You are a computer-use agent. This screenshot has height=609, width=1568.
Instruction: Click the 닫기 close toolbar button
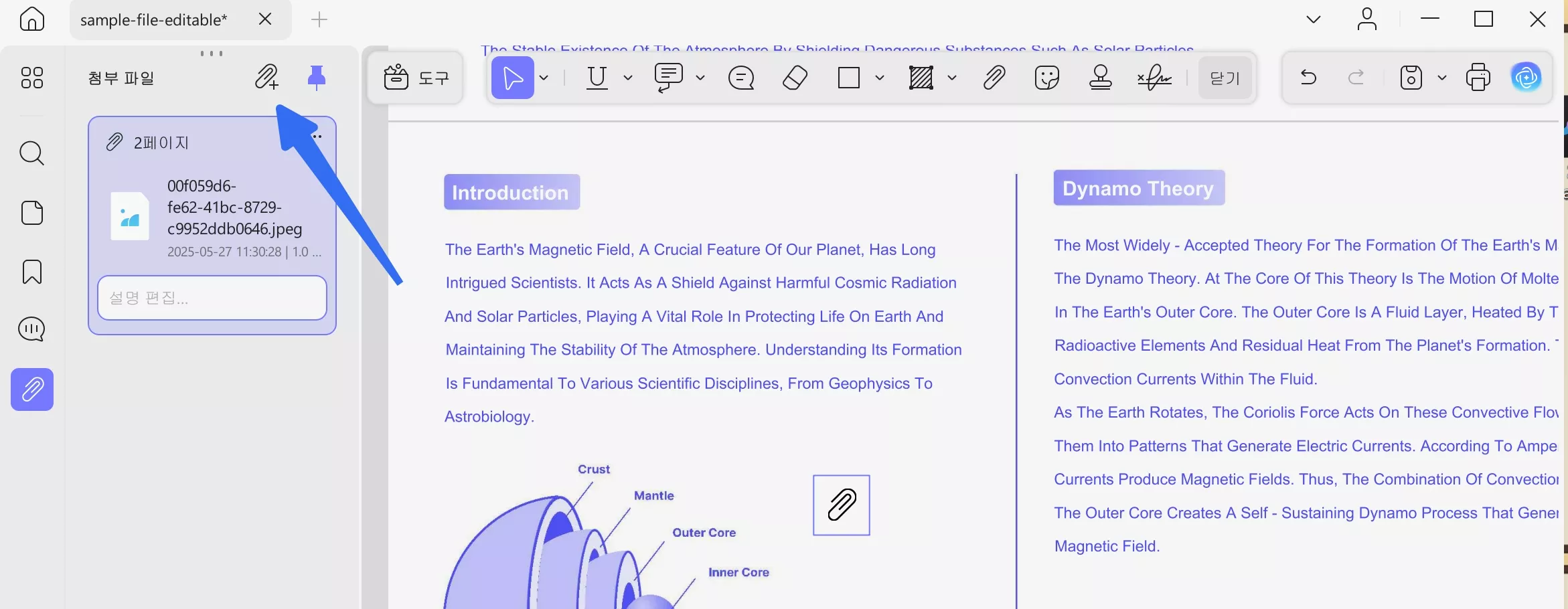1225,78
